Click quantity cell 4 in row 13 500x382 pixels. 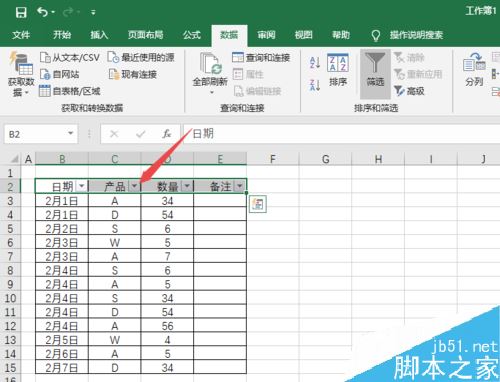167,340
